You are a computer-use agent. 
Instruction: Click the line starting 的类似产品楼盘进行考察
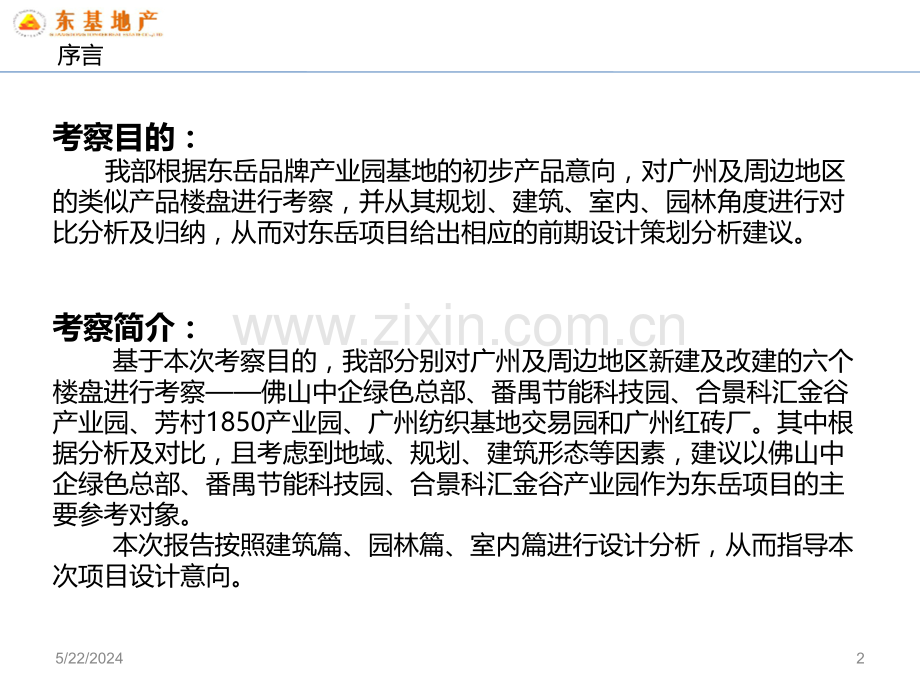[x=449, y=202]
